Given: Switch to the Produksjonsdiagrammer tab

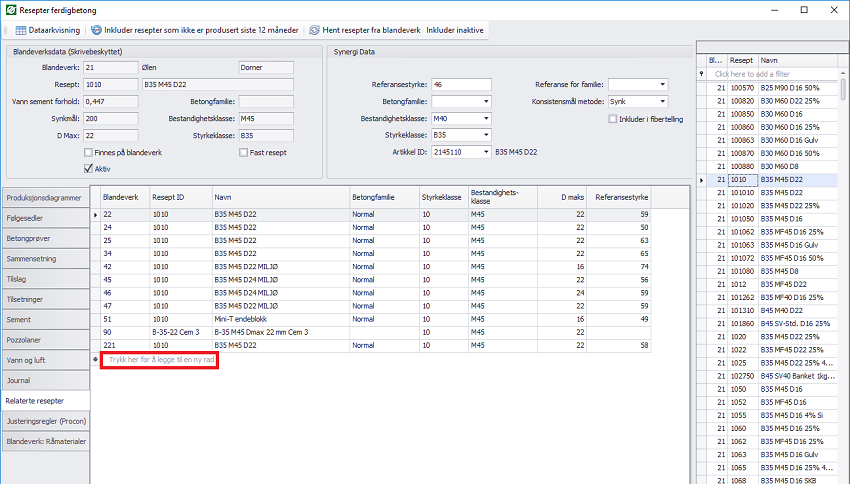Looking at the screenshot, I should coord(43,198).
